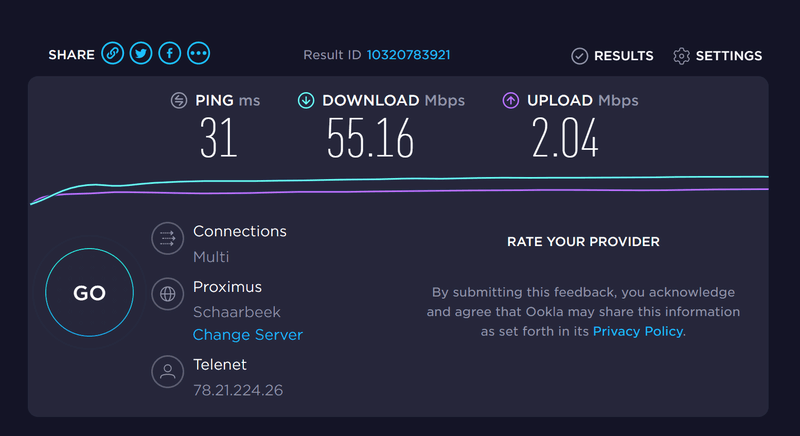Open the RESULTS menu item
The height and width of the screenshot is (436, 800).
coord(623,56)
